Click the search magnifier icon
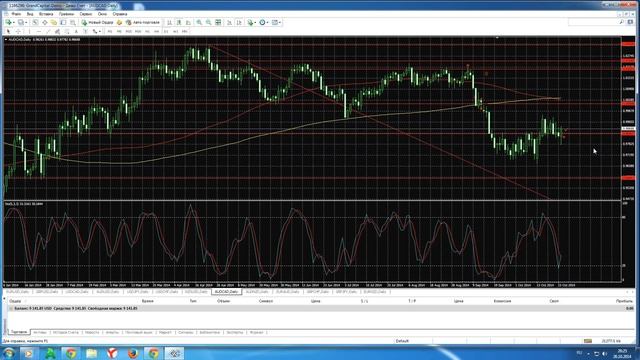The image size is (640, 360). [622, 22]
